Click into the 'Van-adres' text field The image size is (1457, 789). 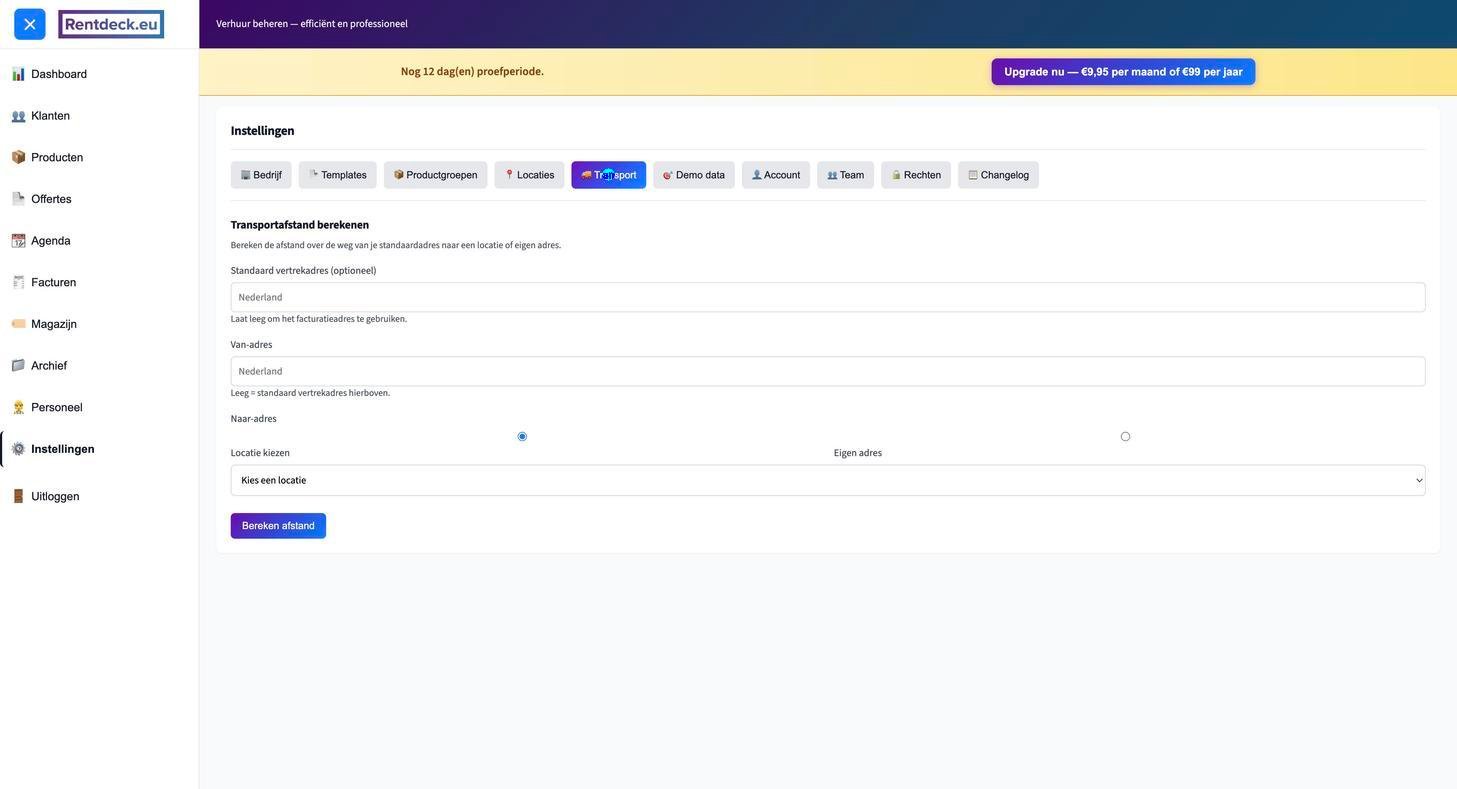pos(827,372)
